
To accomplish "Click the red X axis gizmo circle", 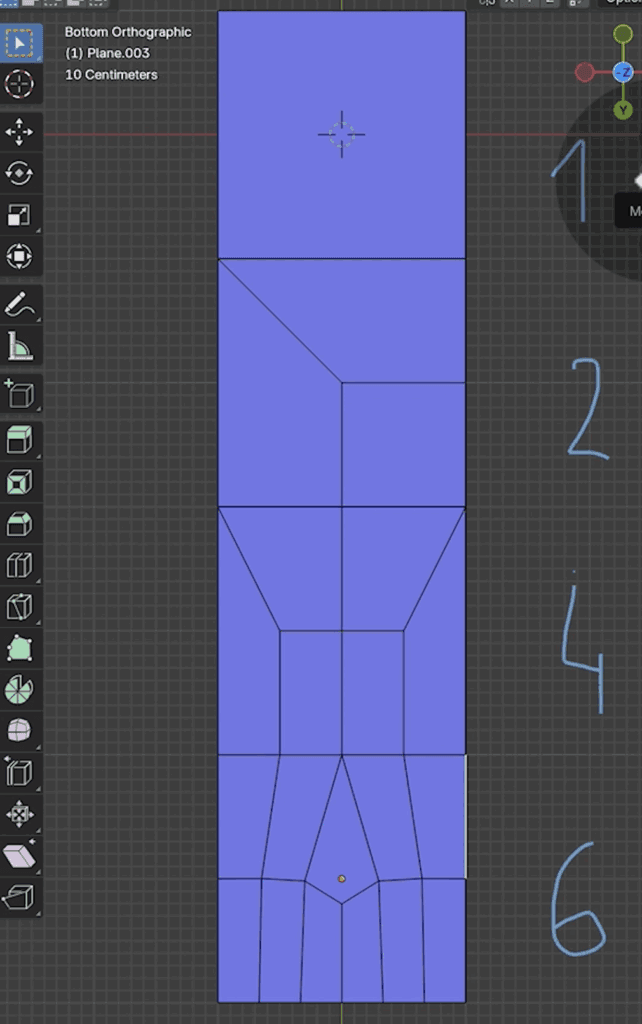I will click(x=585, y=72).
